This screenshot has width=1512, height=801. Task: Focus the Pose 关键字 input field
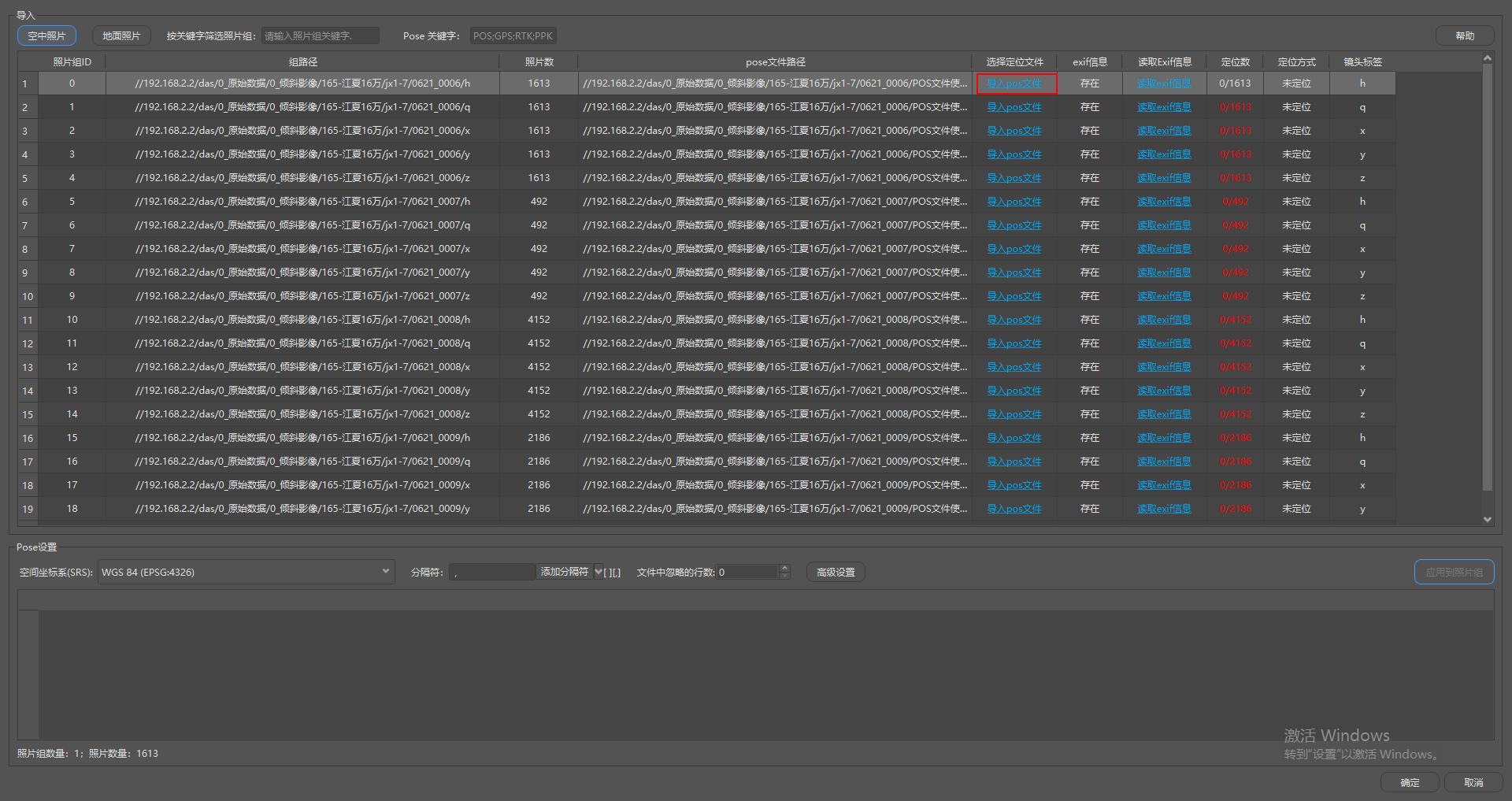tap(513, 35)
